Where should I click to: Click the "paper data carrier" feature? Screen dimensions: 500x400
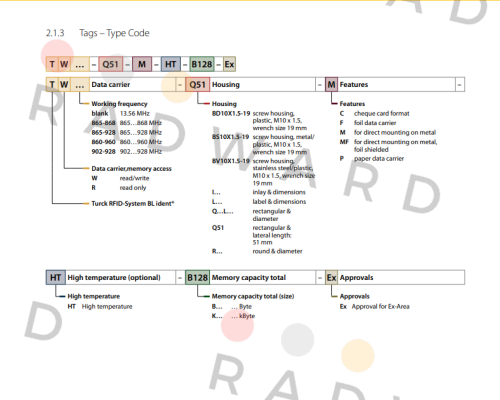click(379, 158)
